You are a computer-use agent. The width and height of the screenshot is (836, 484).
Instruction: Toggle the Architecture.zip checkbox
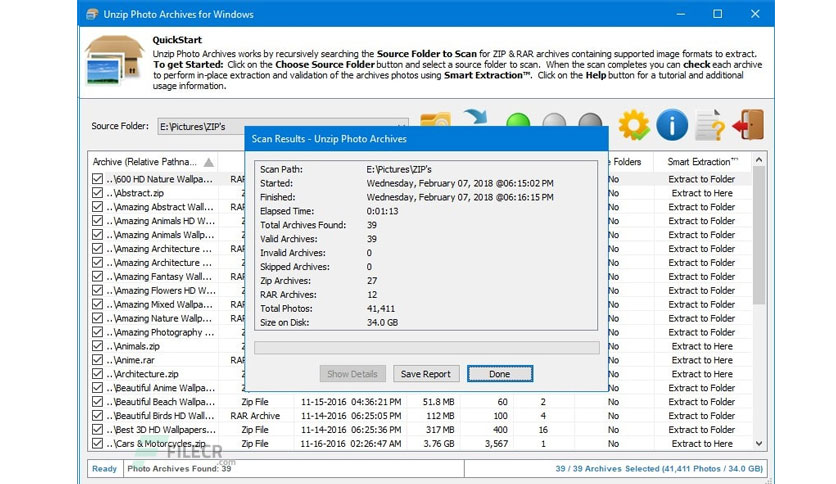tap(97, 373)
